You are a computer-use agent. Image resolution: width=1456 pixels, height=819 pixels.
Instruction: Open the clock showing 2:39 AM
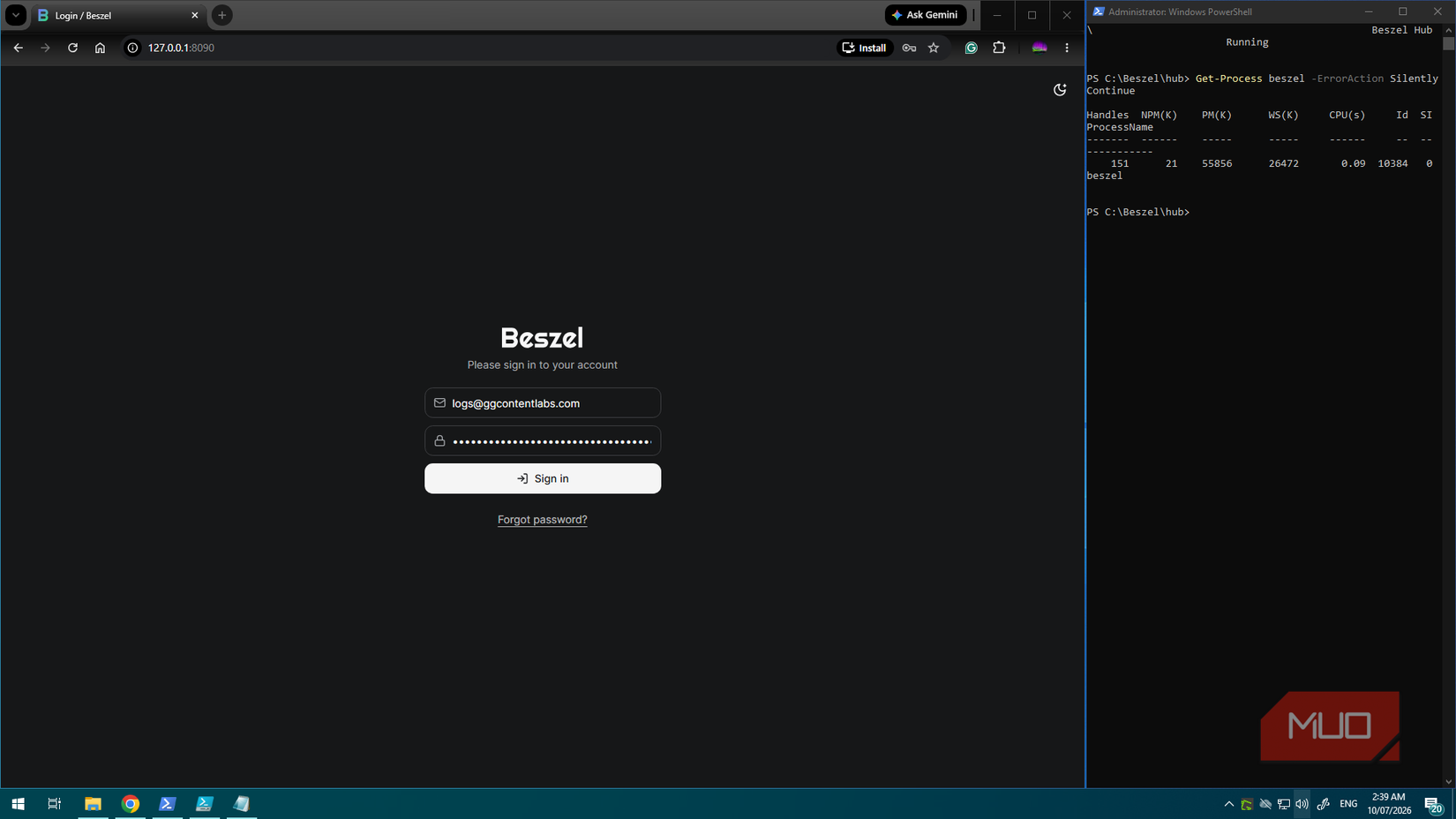1389,804
